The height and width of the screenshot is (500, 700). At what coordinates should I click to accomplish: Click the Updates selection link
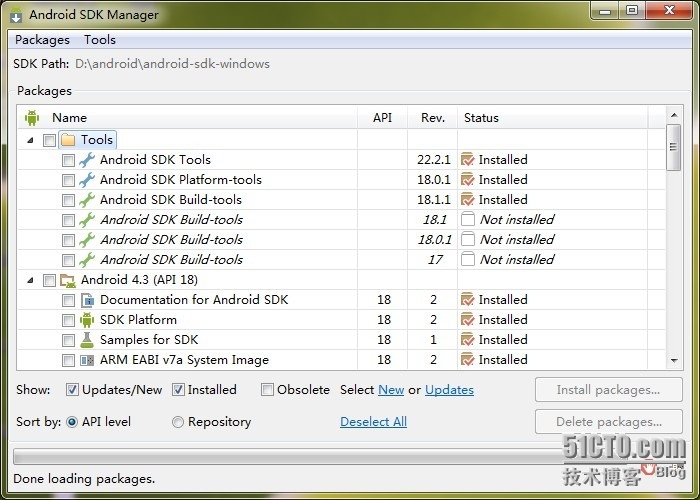tap(449, 390)
